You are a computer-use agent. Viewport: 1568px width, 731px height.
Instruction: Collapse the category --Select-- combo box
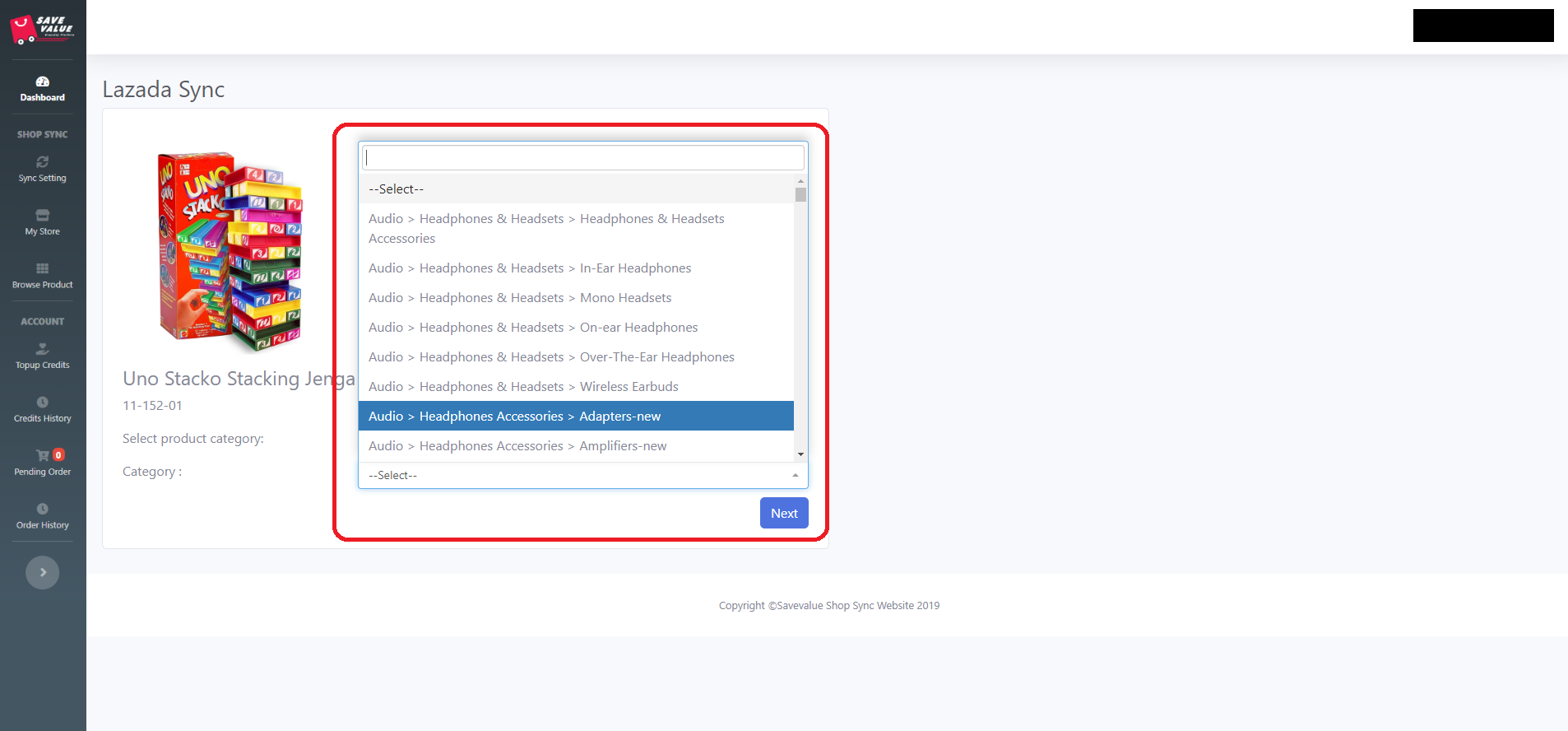click(582, 476)
